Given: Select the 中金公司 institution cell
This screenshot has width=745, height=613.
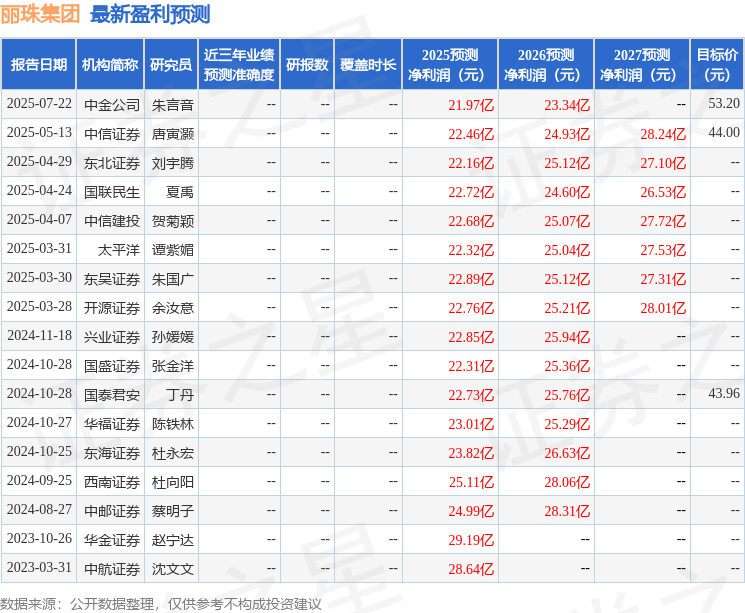Looking at the screenshot, I should pyautogui.click(x=112, y=105).
